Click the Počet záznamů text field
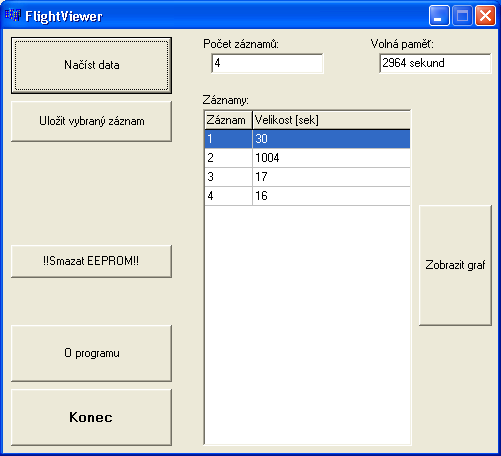The width and height of the screenshot is (501, 456). click(x=267, y=63)
